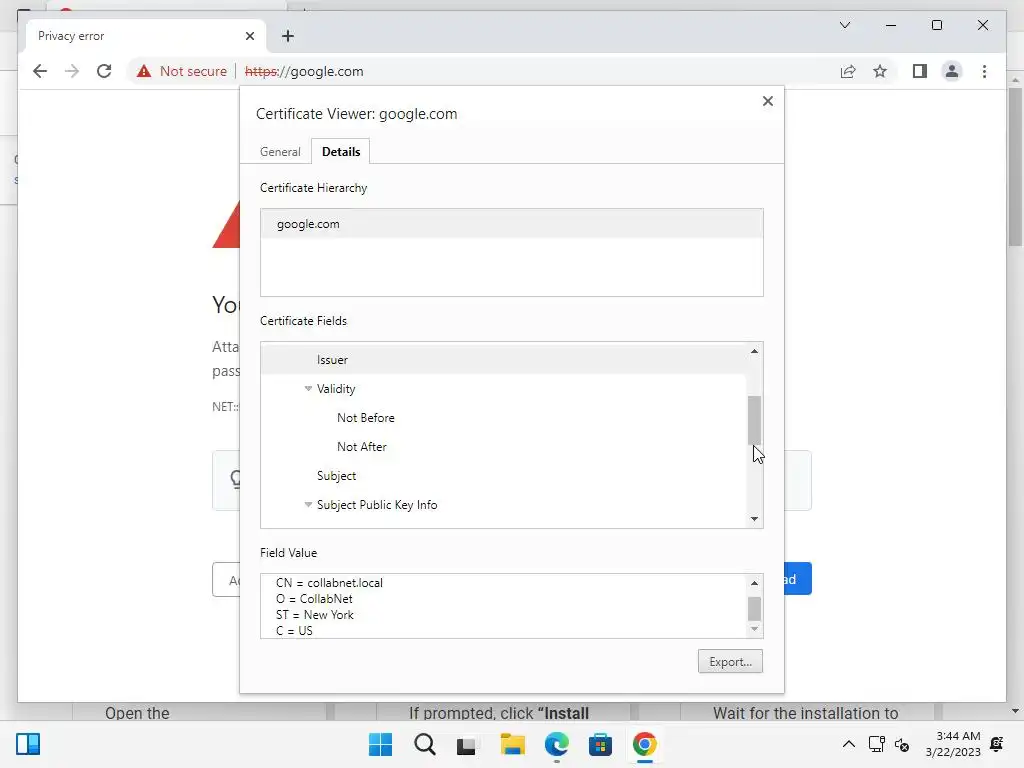Image resolution: width=1024 pixels, height=768 pixels.
Task: Click Field Value scroll up arrow
Action: pyautogui.click(x=754, y=583)
